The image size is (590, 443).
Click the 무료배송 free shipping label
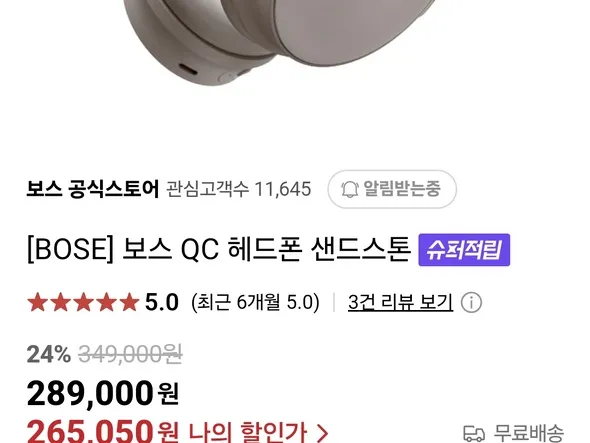pos(528,433)
